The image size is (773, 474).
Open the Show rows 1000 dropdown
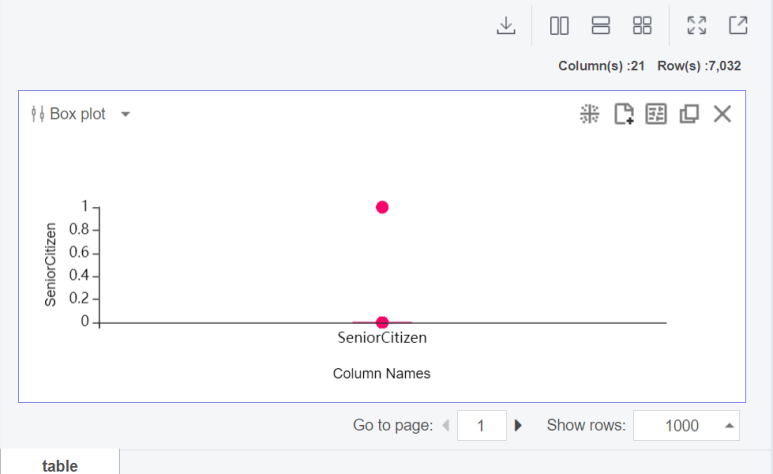(686, 425)
